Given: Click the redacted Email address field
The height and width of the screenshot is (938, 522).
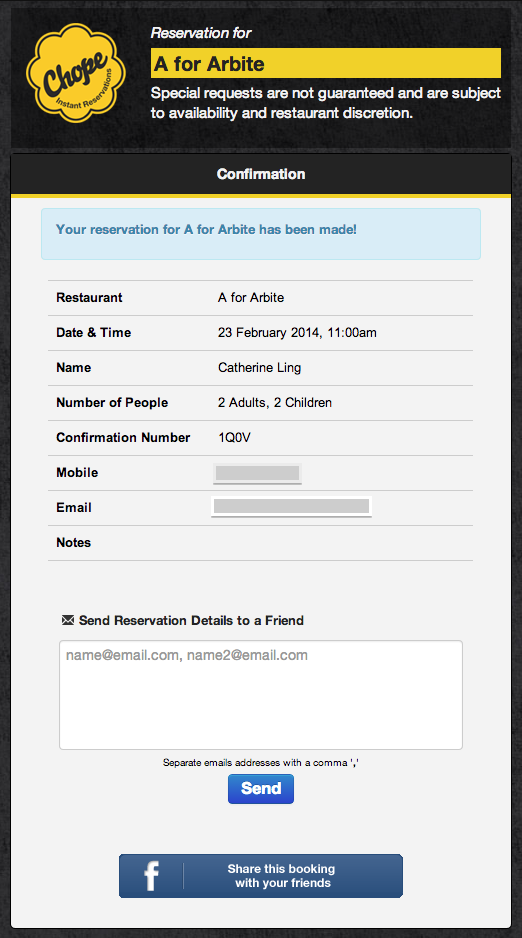Looking at the screenshot, I should click(291, 507).
